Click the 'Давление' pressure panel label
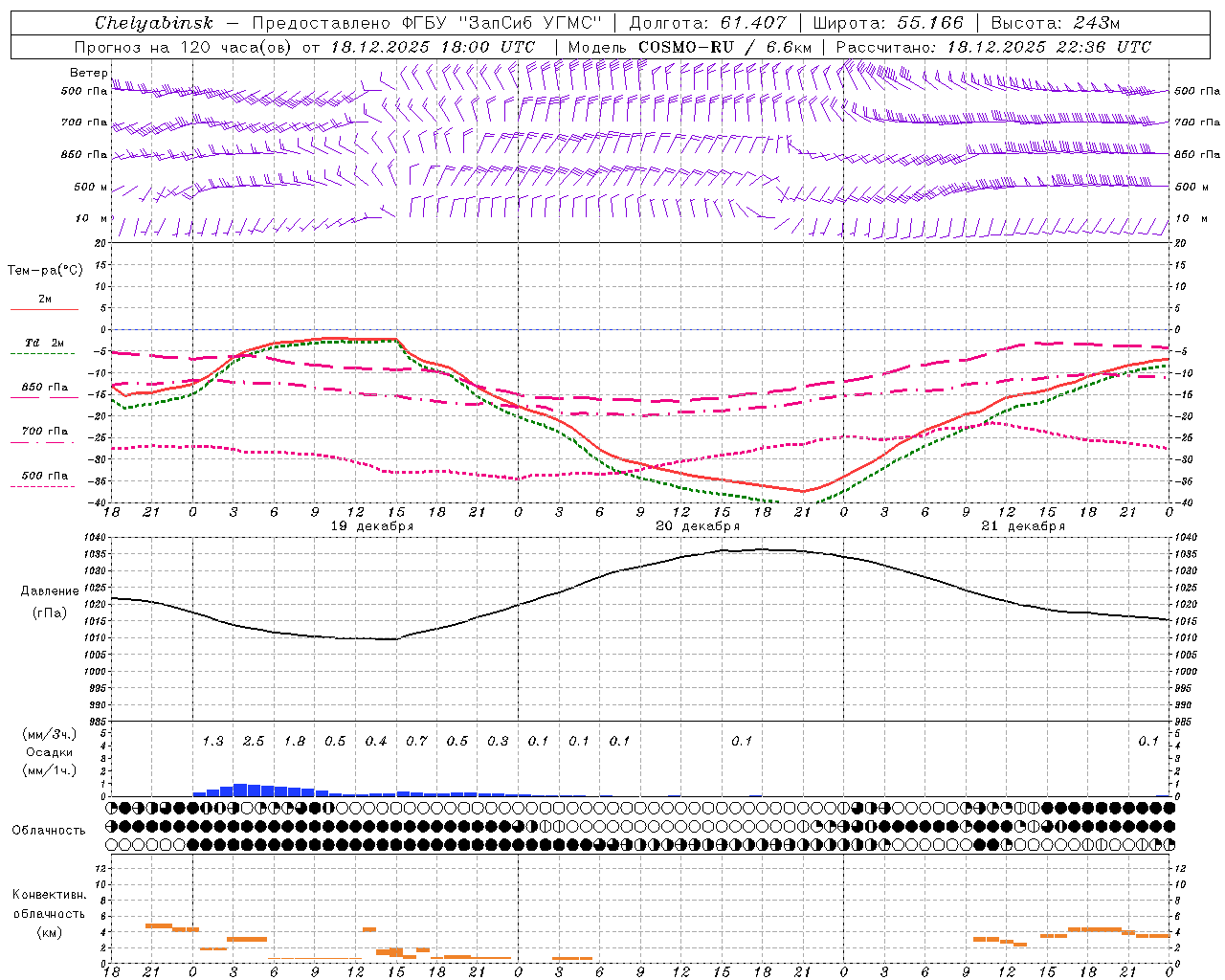The width and height of the screenshot is (1225, 980). coord(50,591)
